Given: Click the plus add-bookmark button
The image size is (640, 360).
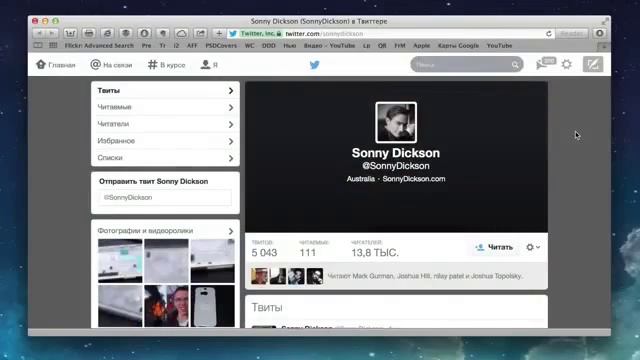Looking at the screenshot, I should 219,33.
